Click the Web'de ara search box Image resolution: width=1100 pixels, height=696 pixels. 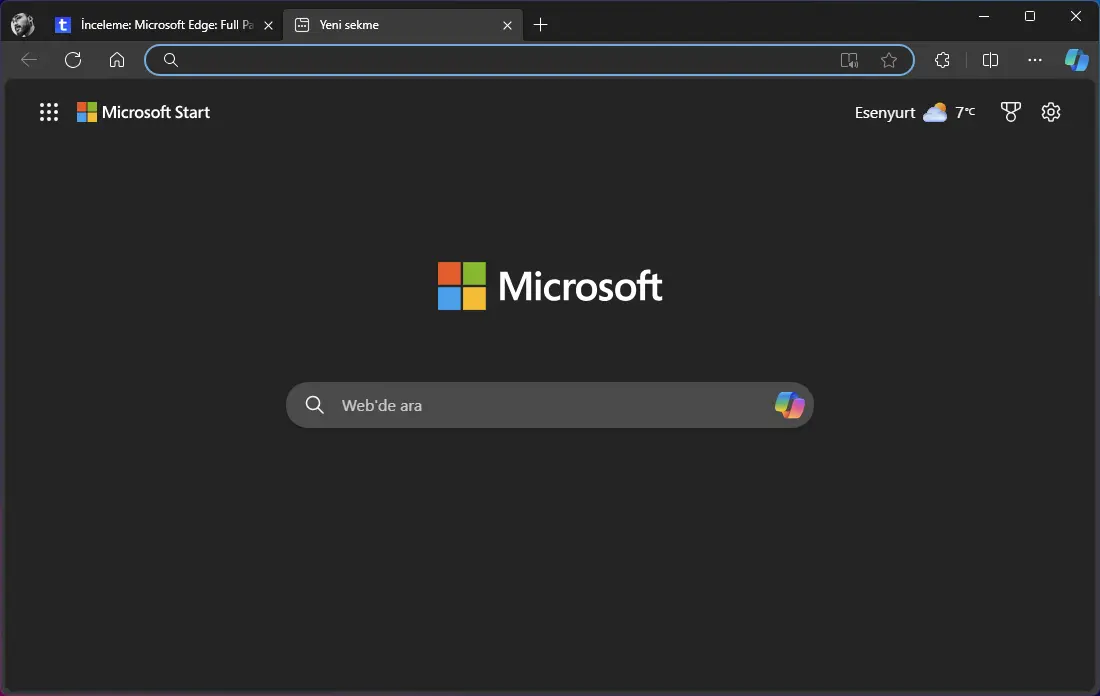[550, 405]
